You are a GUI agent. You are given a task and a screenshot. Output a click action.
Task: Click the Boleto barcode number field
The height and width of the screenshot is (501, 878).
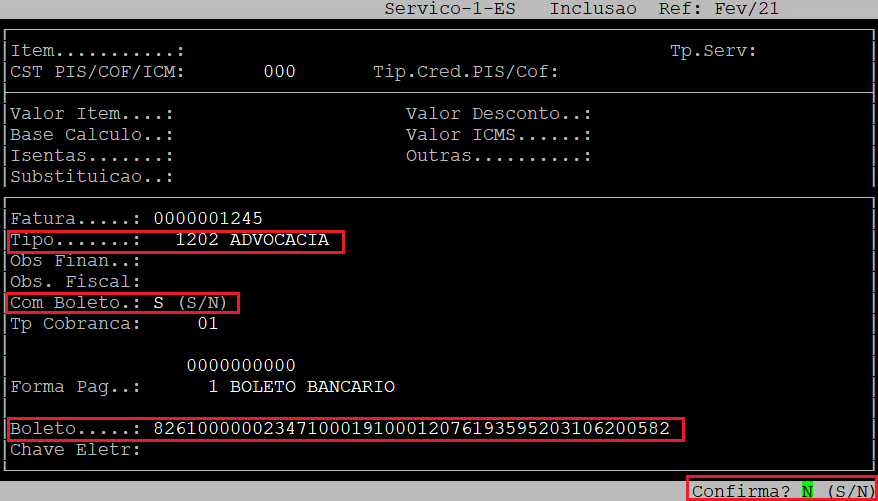click(x=411, y=429)
